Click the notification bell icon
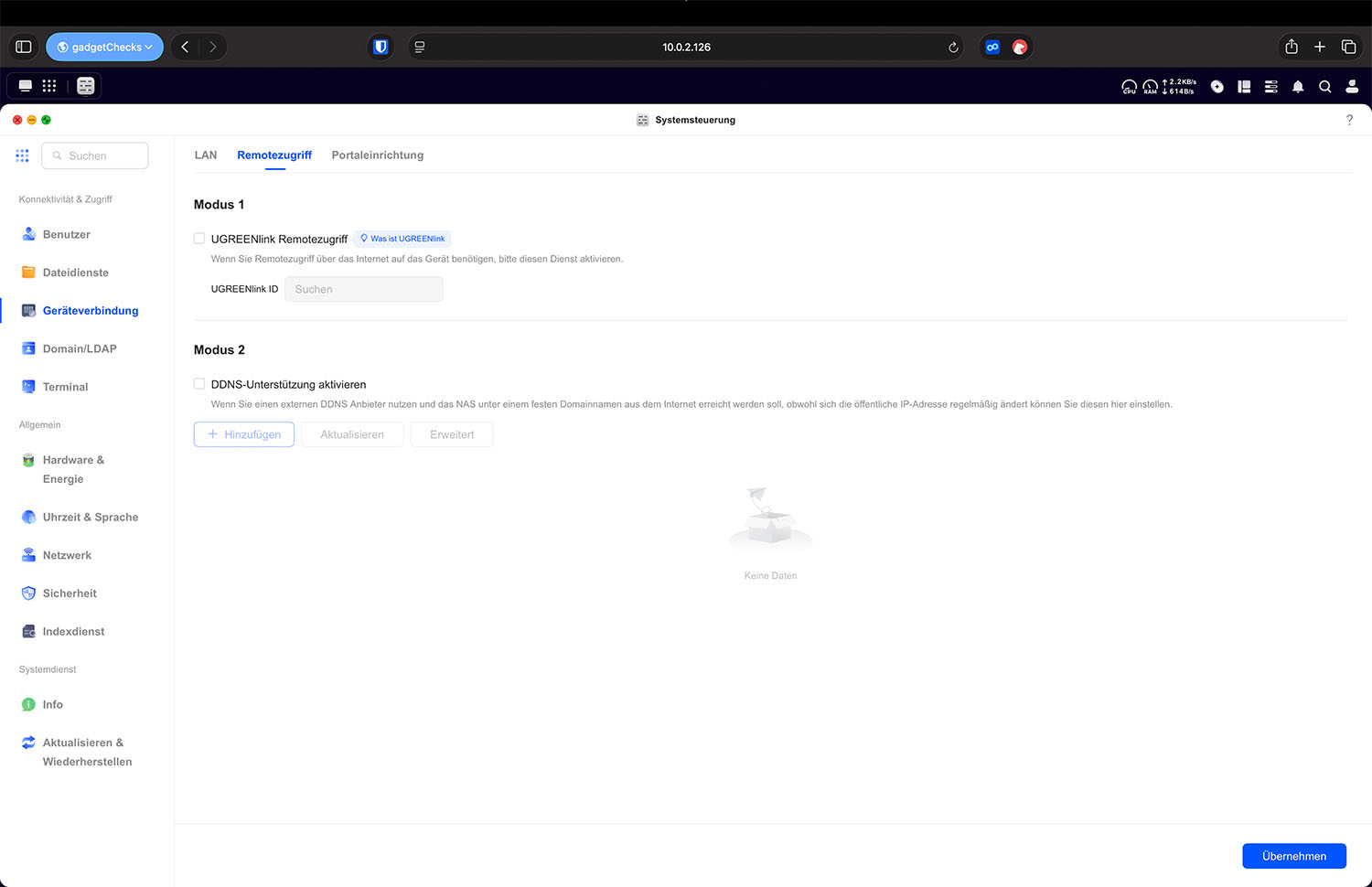Image resolution: width=1372 pixels, height=887 pixels. [x=1298, y=87]
